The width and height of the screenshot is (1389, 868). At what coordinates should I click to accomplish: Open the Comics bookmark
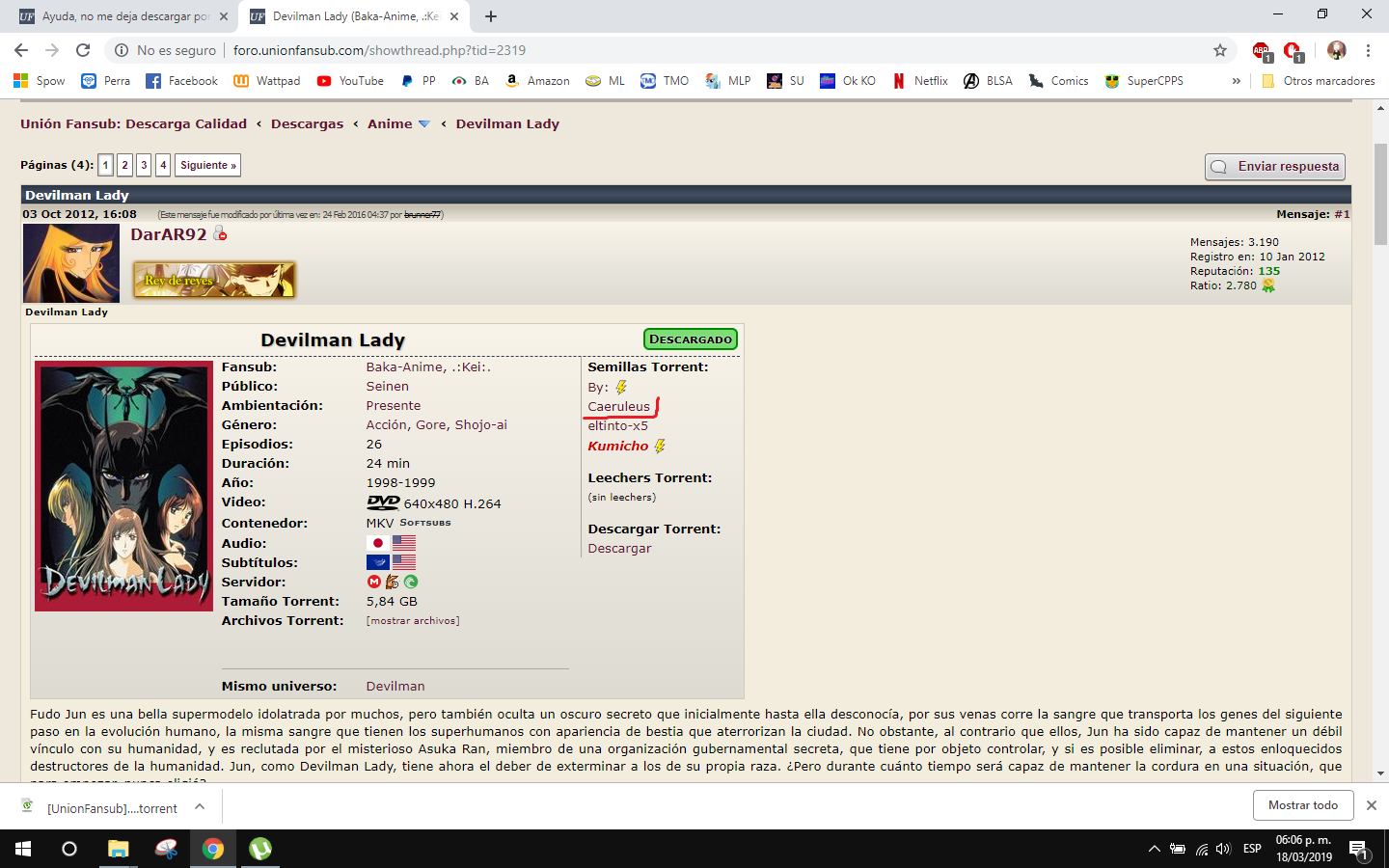(x=1058, y=81)
